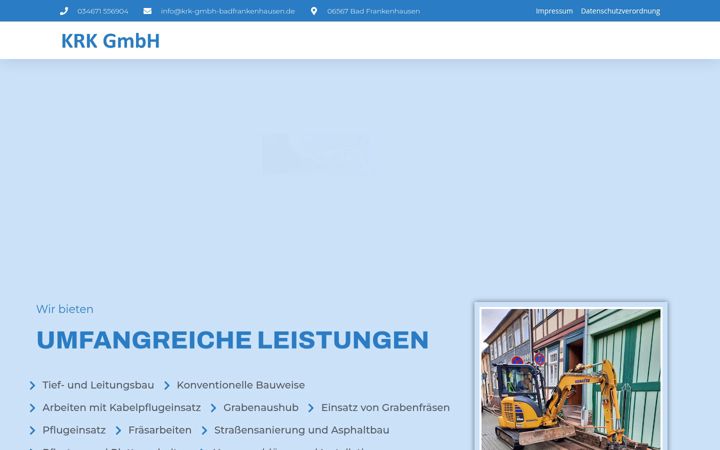The height and width of the screenshot is (450, 720).
Task: Click the heading UMFANGREICHE LEISTUNGEN
Action: [232, 340]
